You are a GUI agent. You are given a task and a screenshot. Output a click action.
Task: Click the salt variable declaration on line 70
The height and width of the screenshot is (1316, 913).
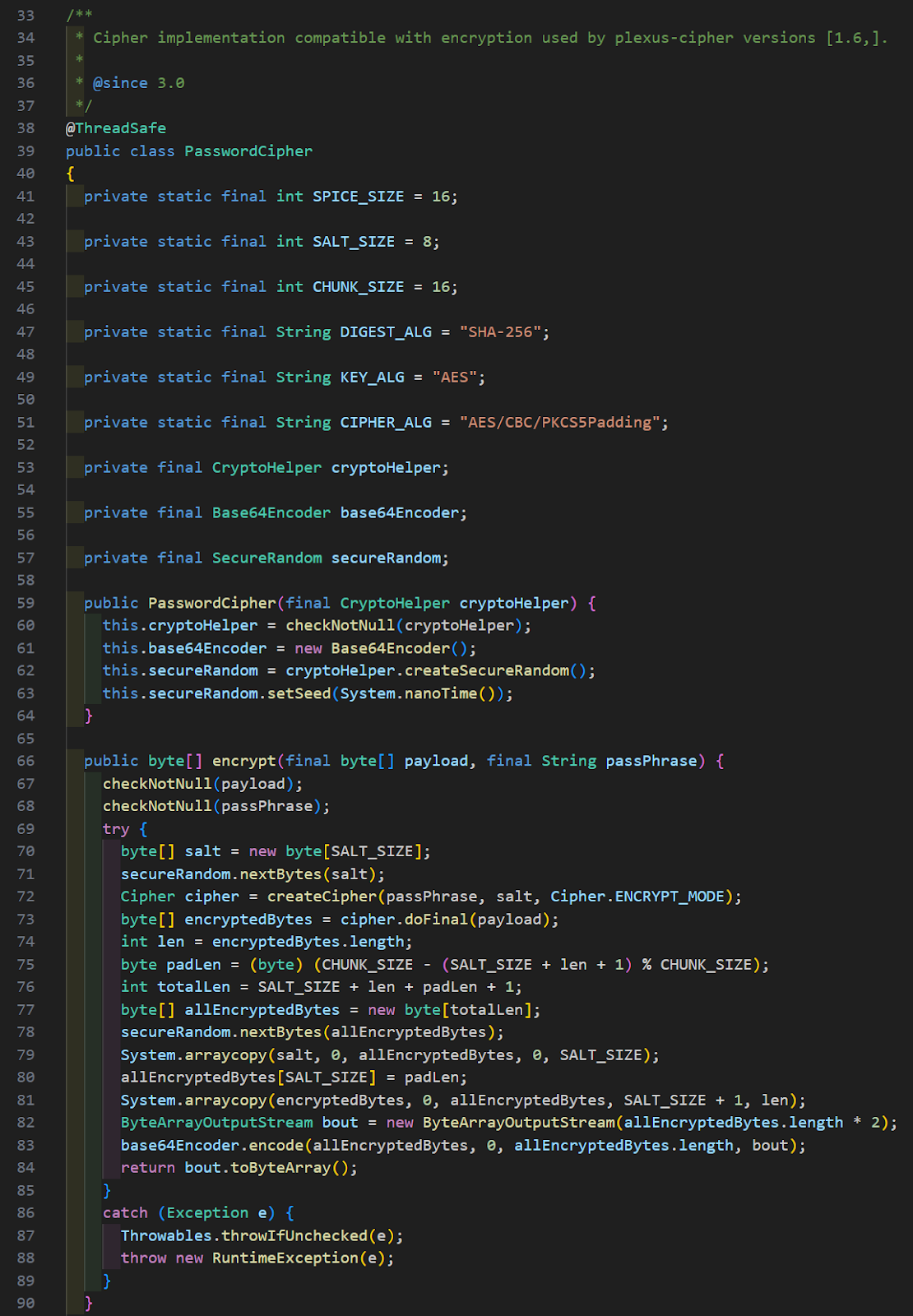pyautogui.click(x=202, y=852)
